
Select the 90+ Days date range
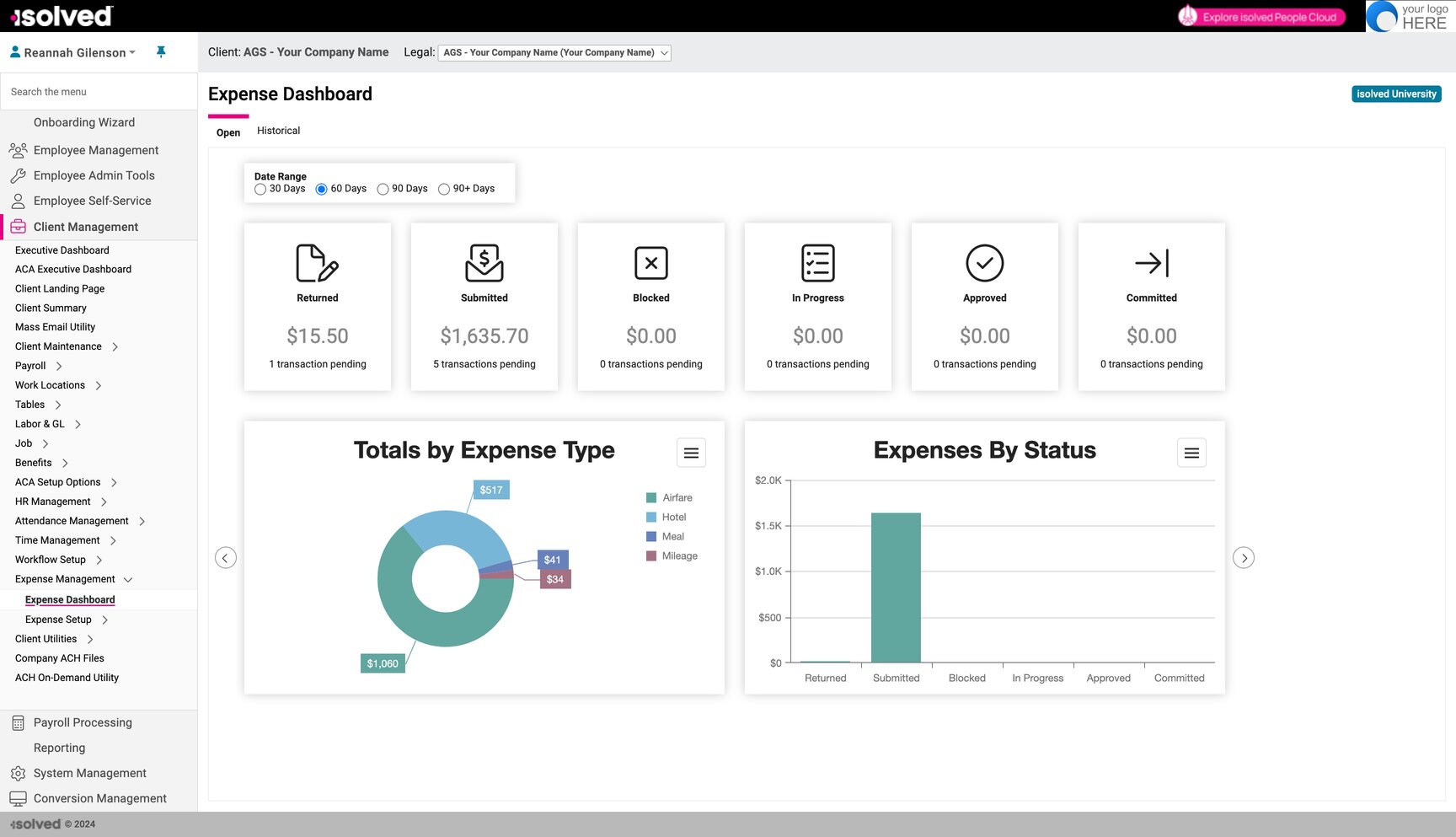[444, 190]
